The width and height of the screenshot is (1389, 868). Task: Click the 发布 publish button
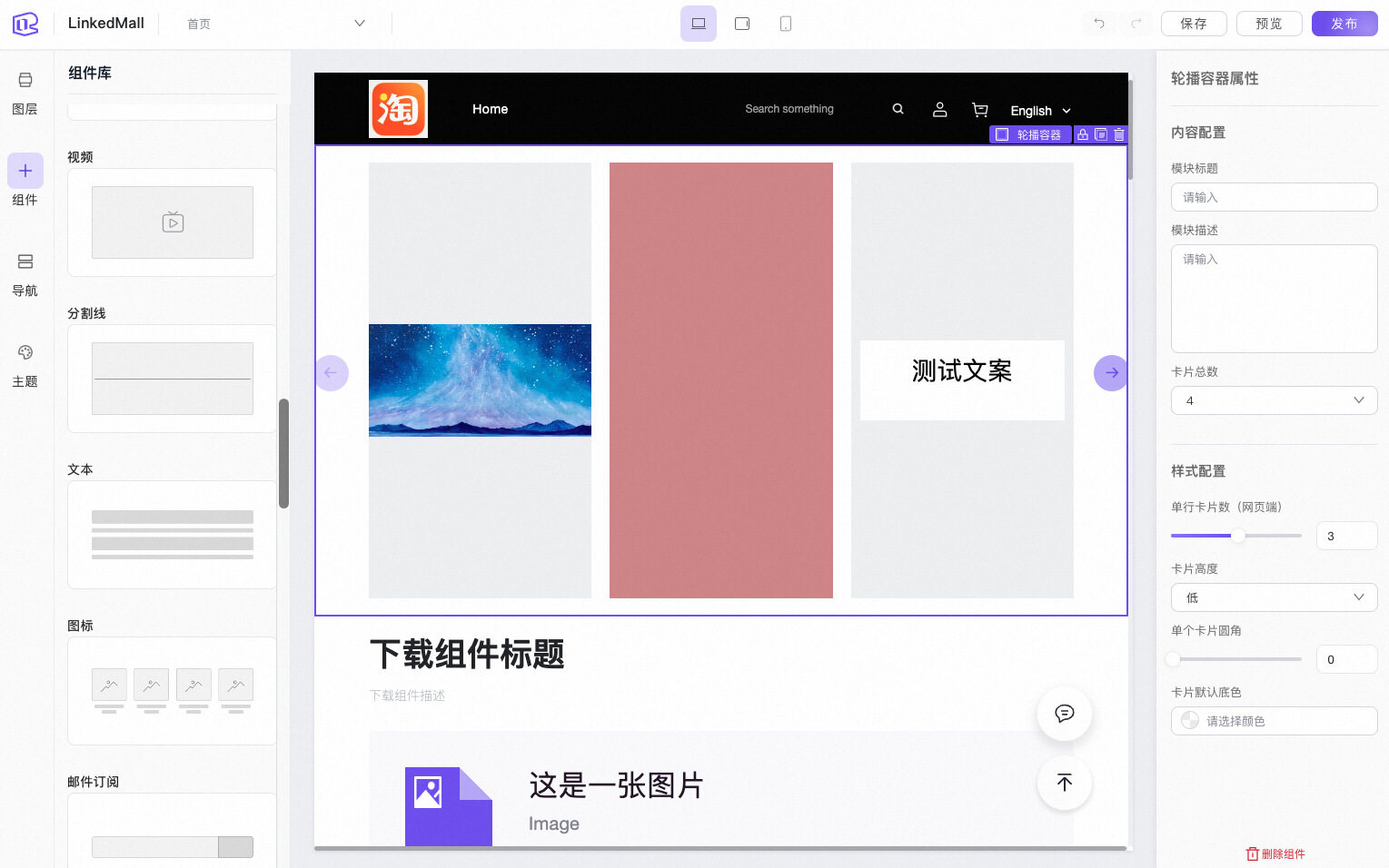[1344, 24]
